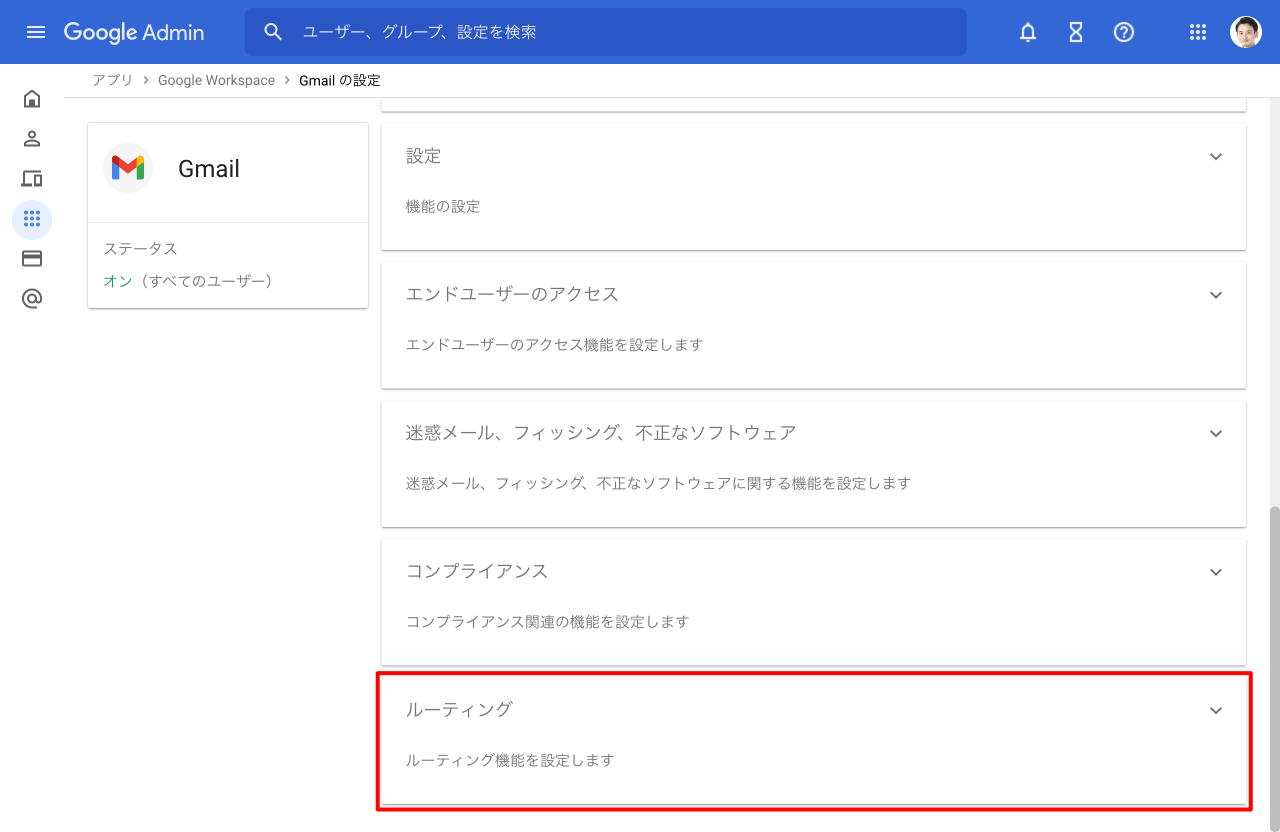Viewport: 1280px width, 832px height.
Task: Click the アプリ breadcrumb link
Action: tap(112, 80)
